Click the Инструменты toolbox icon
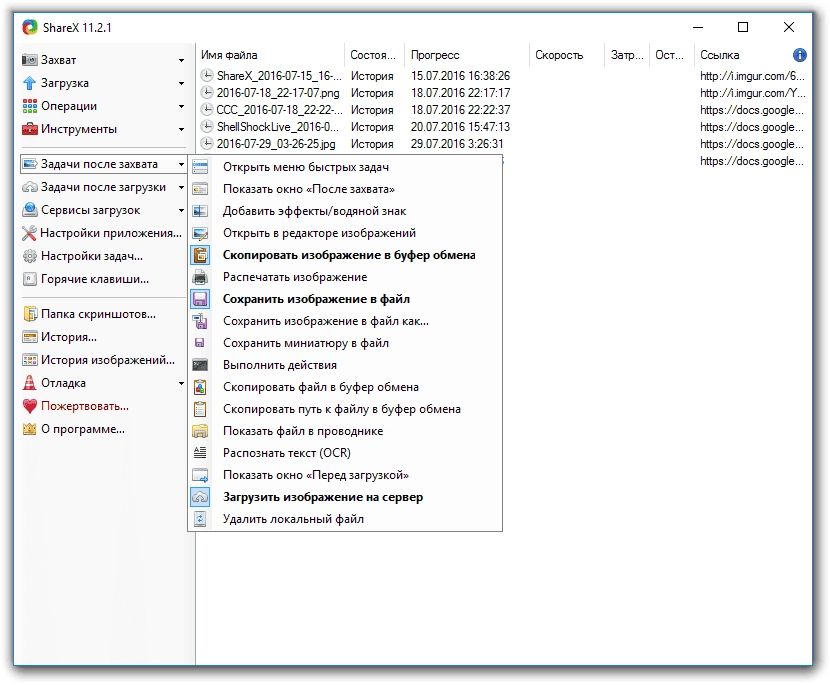Image resolution: width=830 pixels, height=685 pixels. point(30,129)
